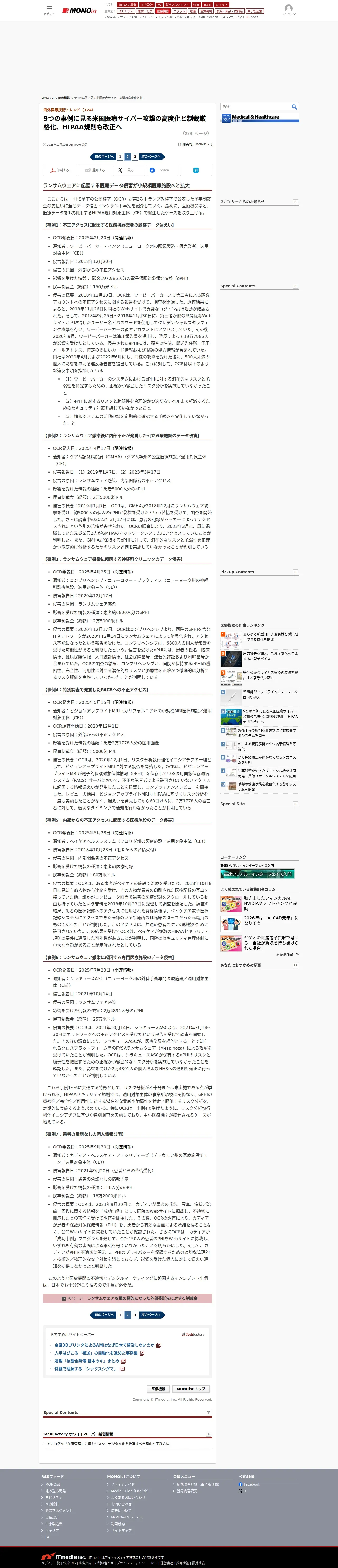Click the MONOist logo
This screenshot has width=338, height=1568.
pos(80,10)
